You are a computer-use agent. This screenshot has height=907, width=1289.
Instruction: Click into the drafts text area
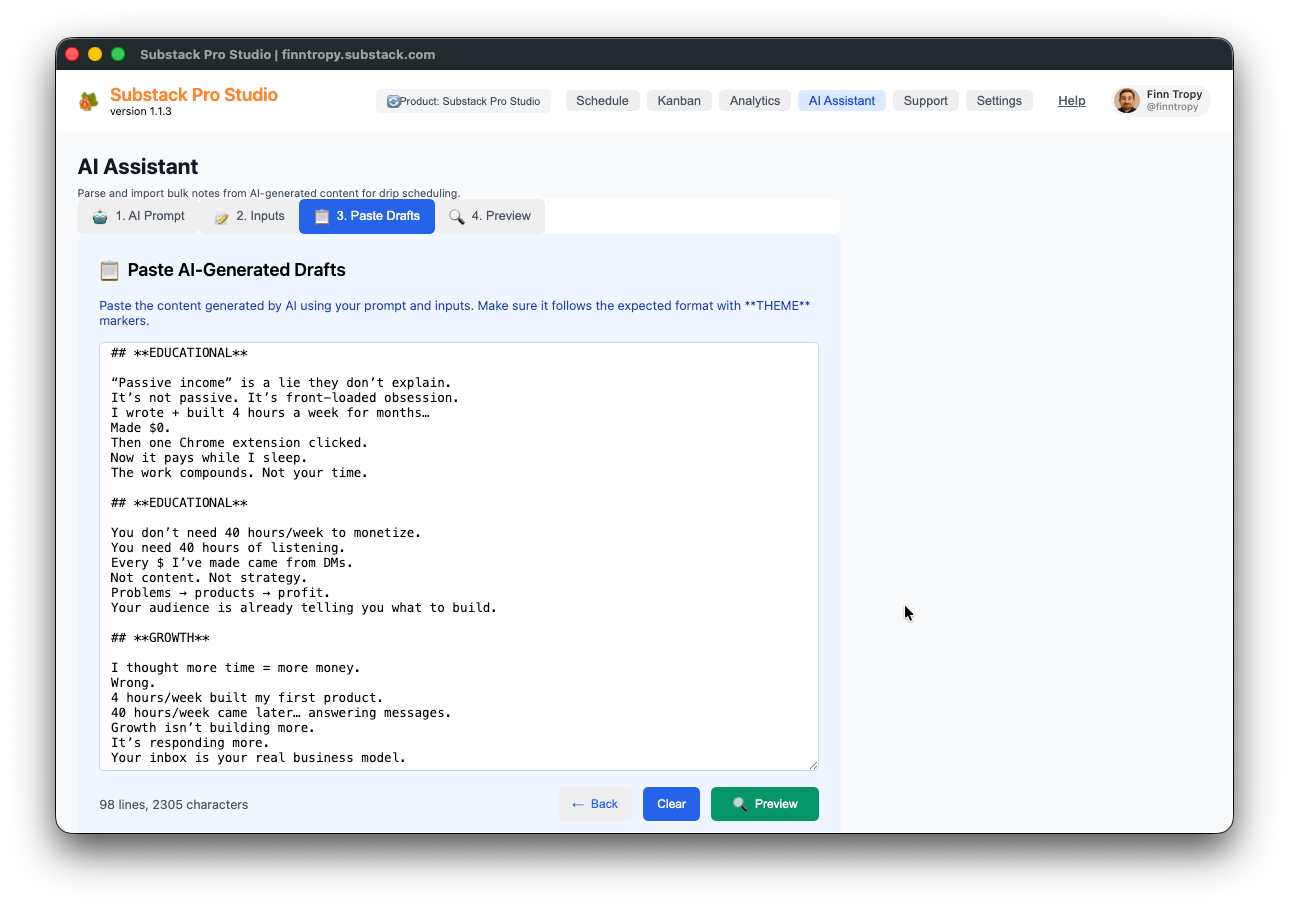459,557
